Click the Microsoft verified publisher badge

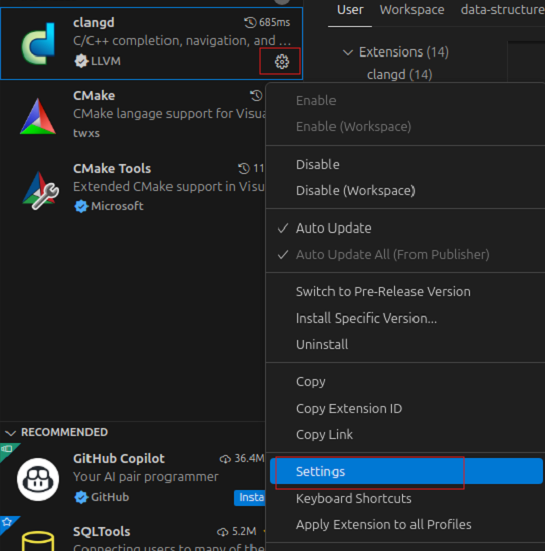[81, 206]
